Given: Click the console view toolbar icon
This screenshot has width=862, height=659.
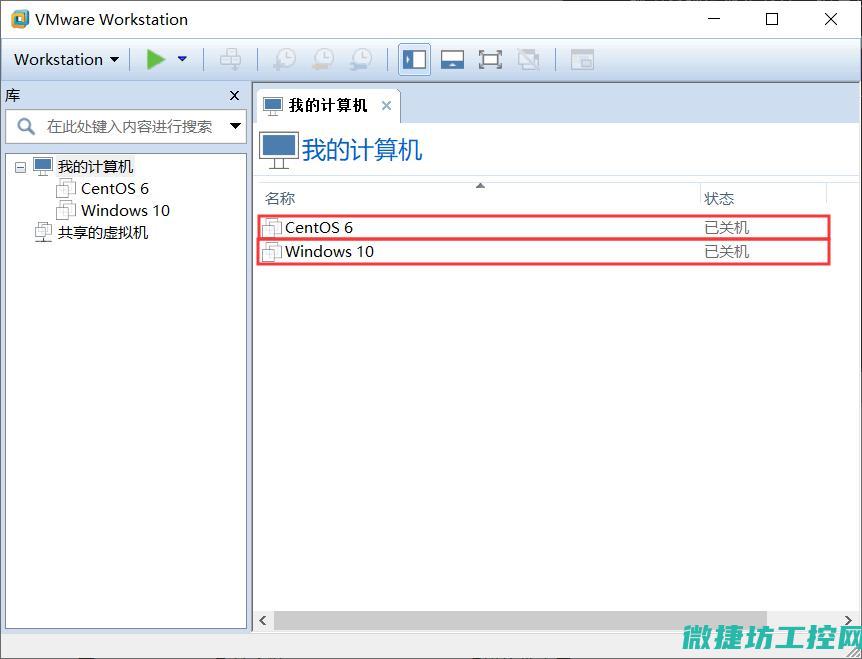Looking at the screenshot, I should (582, 59).
